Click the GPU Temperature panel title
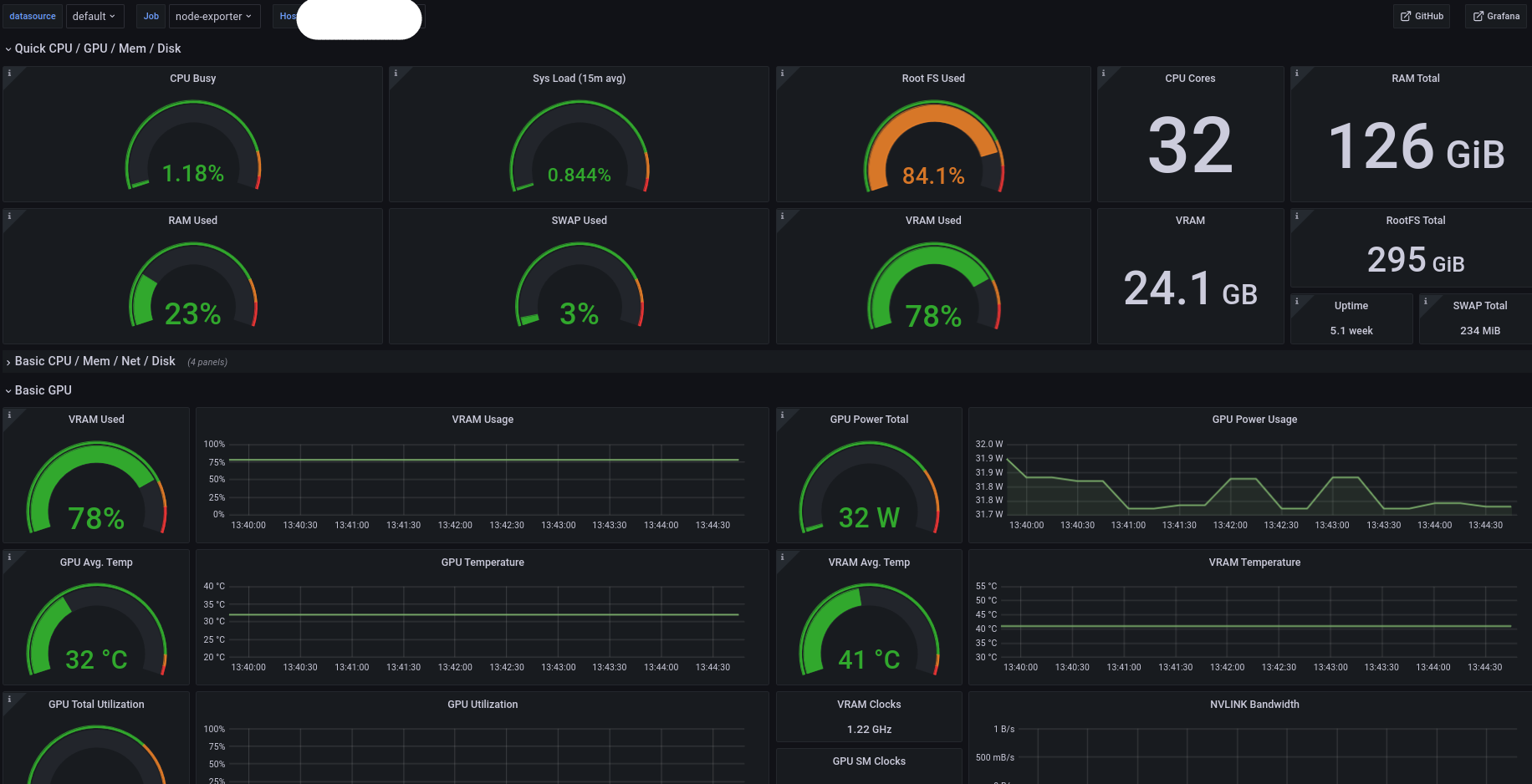Screen dimensions: 1532x784 (483, 563)
